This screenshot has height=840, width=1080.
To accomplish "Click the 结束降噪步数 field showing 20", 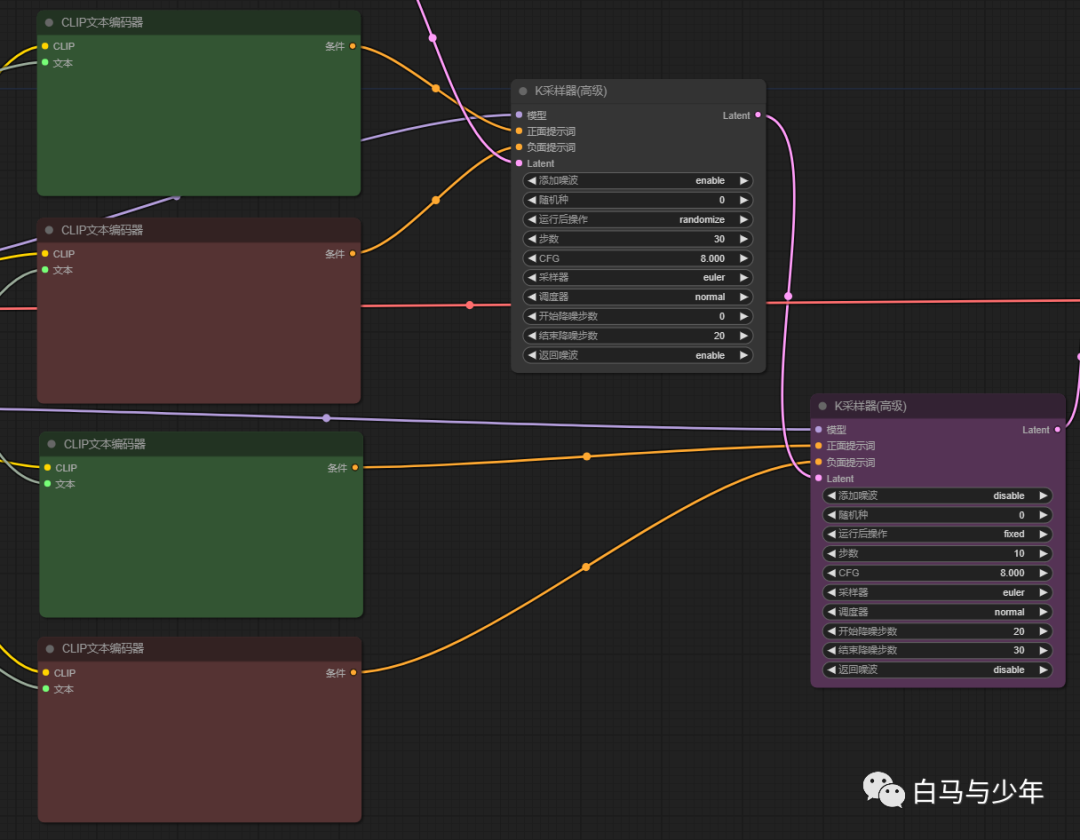I will coord(637,336).
